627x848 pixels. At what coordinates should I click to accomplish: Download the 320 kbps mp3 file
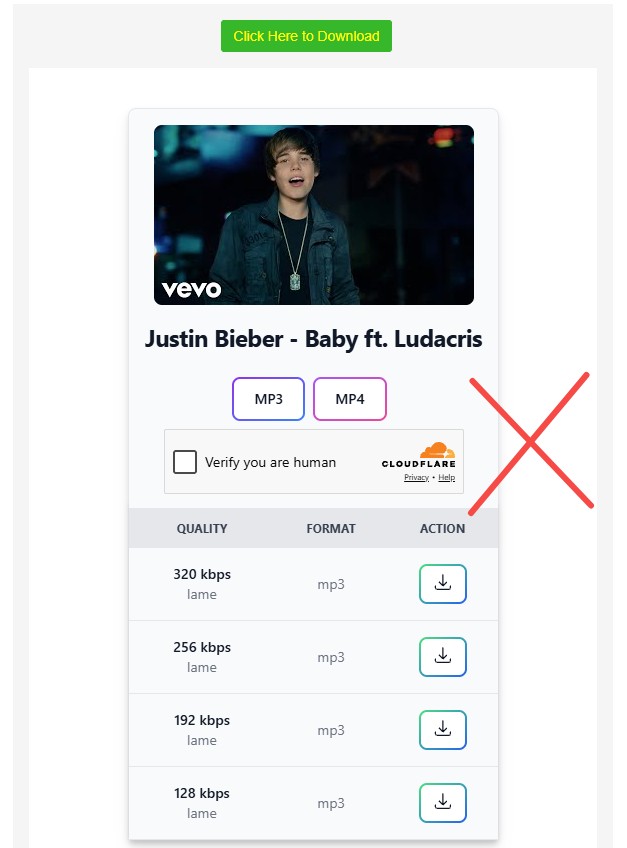click(x=443, y=584)
